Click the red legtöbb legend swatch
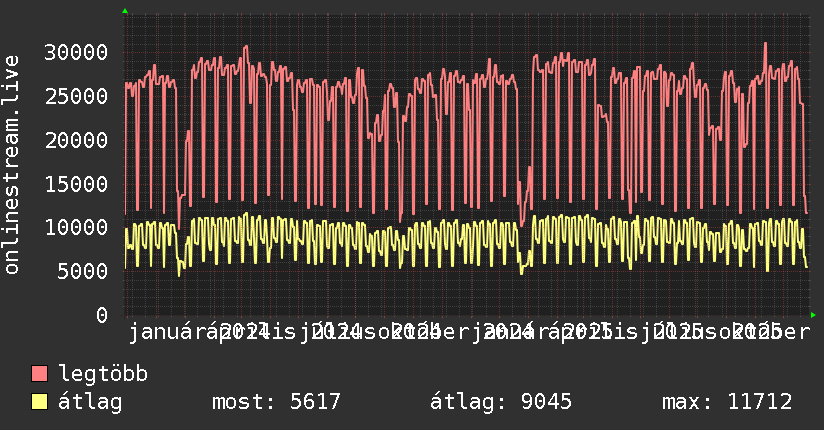Screen dimensions: 824x430 pos(40,375)
